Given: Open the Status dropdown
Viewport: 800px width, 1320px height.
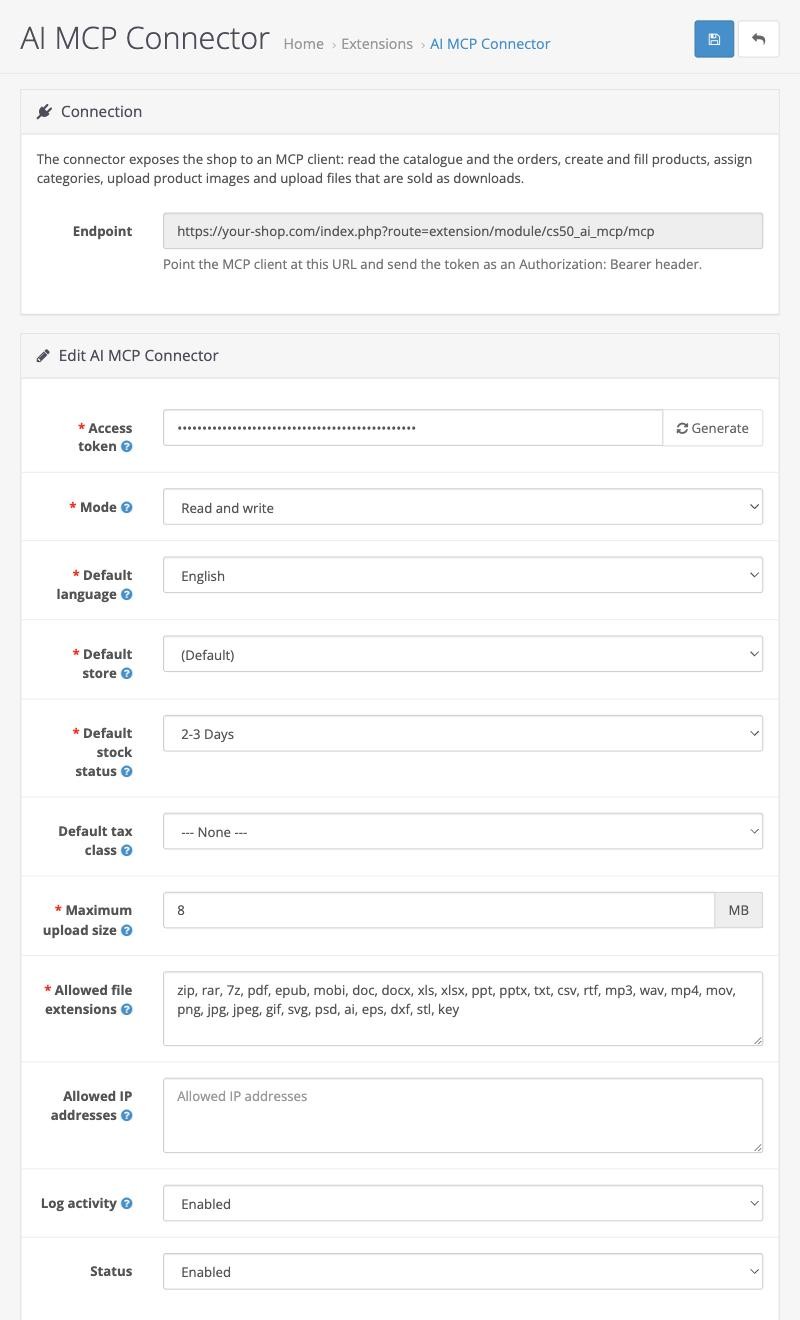Looking at the screenshot, I should [463, 1271].
